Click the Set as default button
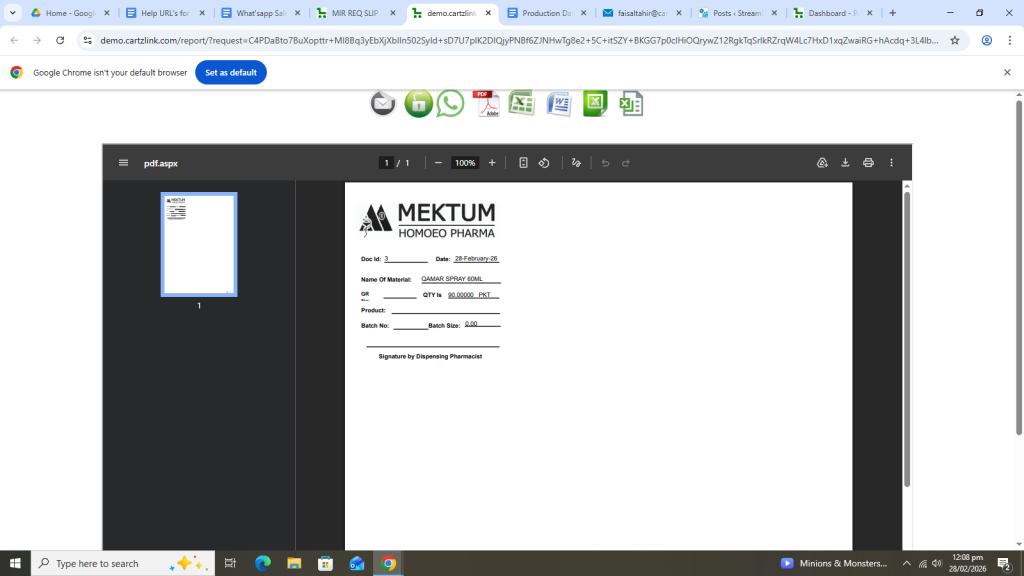The height and width of the screenshot is (576, 1024). click(x=230, y=73)
